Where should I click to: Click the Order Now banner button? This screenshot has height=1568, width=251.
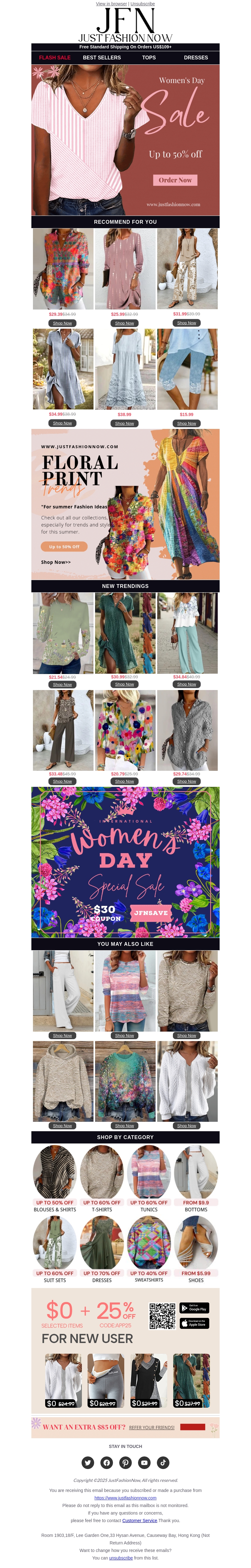[x=175, y=179]
